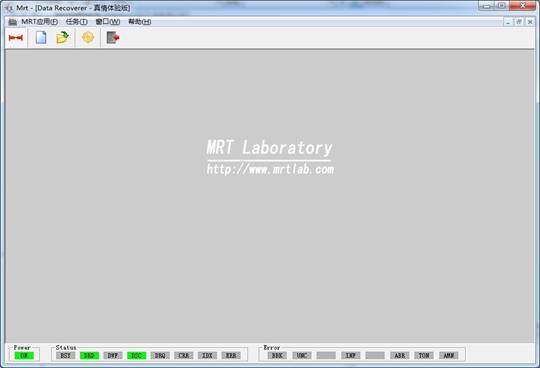This screenshot has height=368, width=540.
Task: Open the 窗口(W) menu
Action: pyautogui.click(x=108, y=22)
